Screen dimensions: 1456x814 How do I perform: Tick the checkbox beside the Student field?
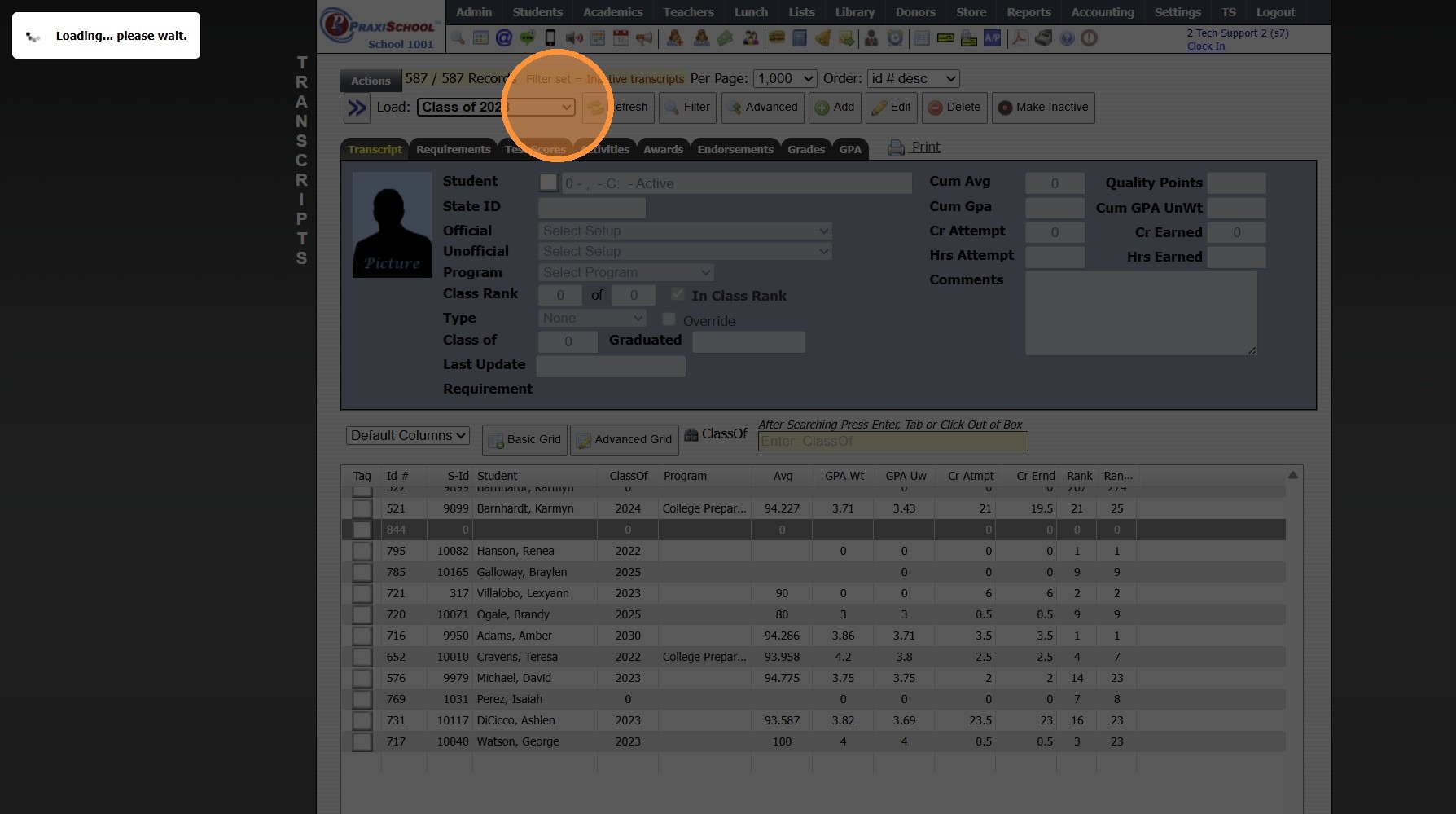pos(549,183)
